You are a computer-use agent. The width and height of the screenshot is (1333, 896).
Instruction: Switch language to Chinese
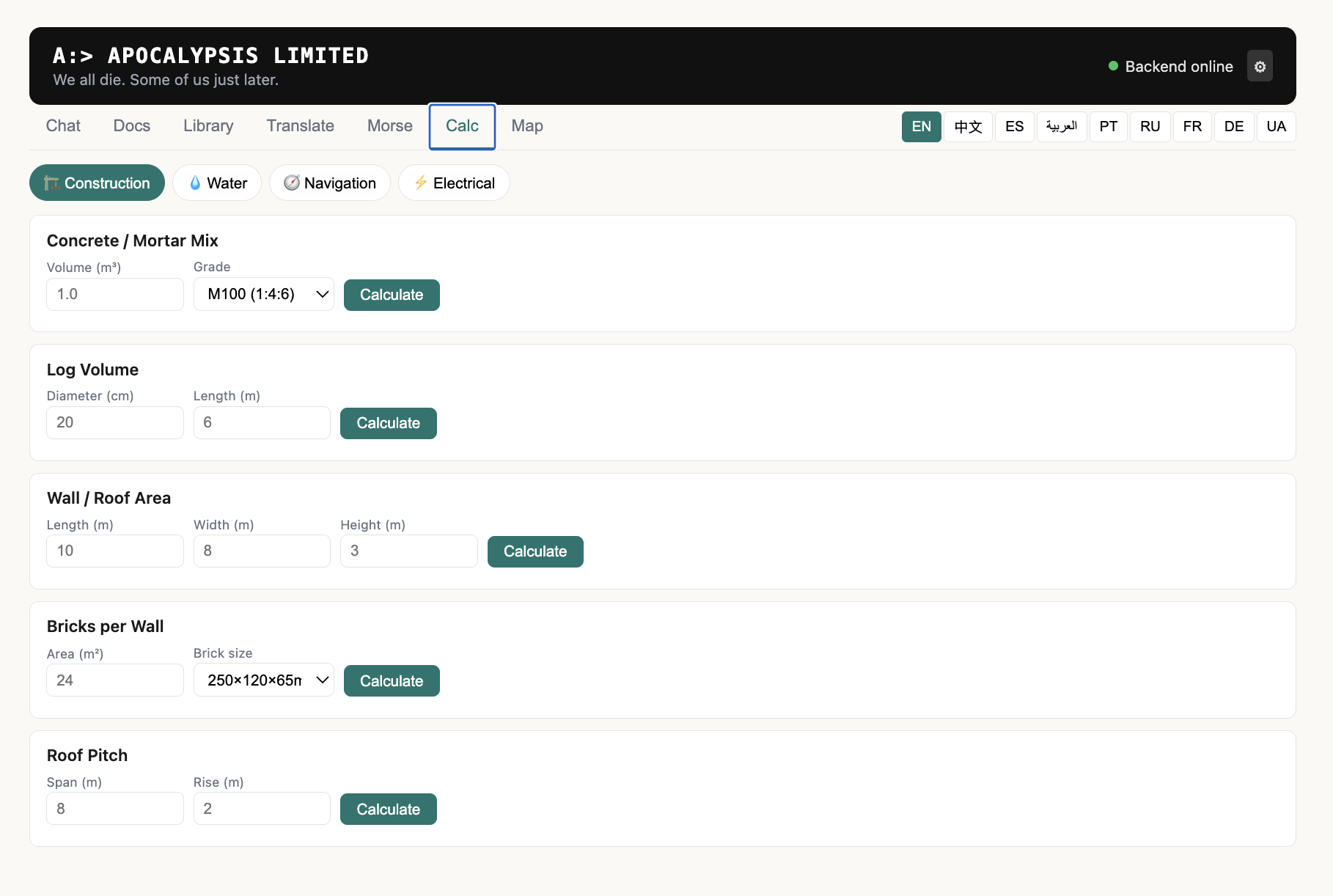click(968, 127)
